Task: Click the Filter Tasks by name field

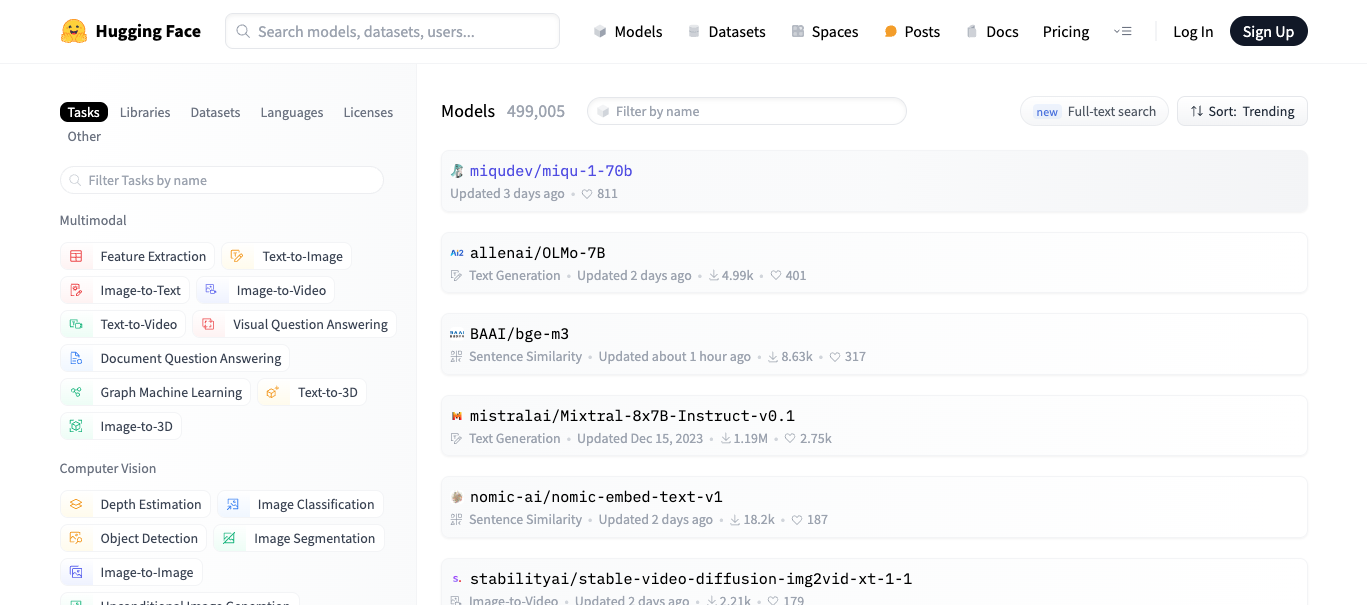Action: pyautogui.click(x=222, y=180)
